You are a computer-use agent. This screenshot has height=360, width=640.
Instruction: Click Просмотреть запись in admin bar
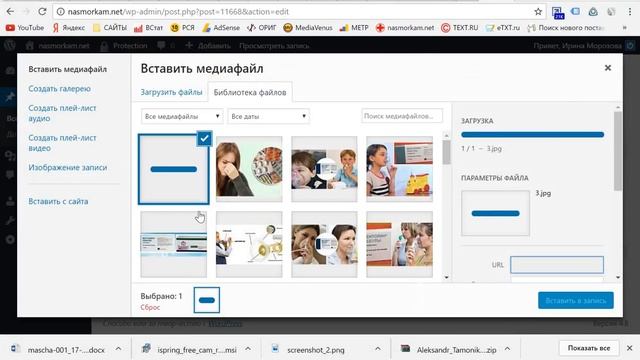[x=274, y=46]
